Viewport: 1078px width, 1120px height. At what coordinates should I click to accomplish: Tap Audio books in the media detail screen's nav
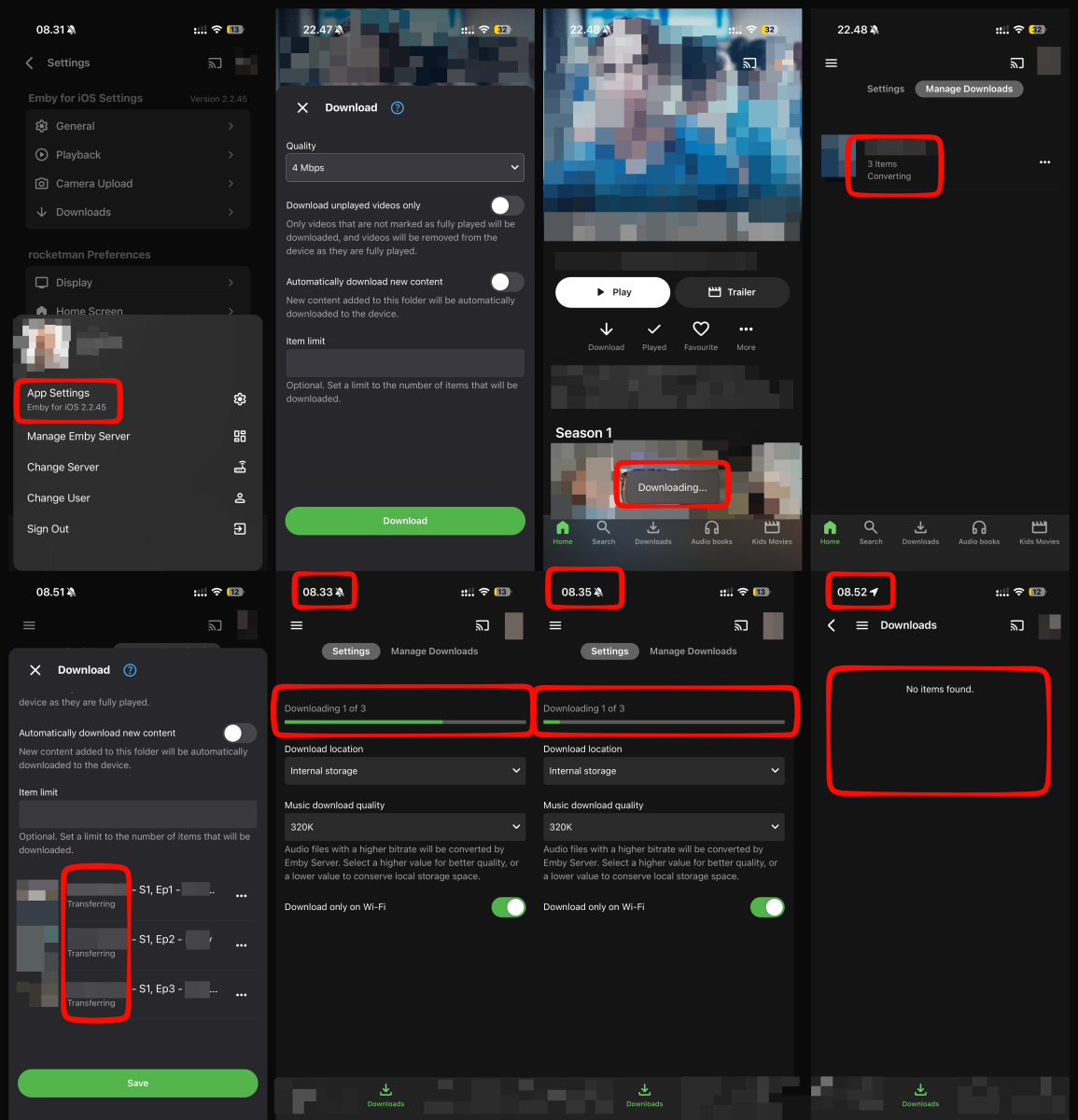(711, 533)
